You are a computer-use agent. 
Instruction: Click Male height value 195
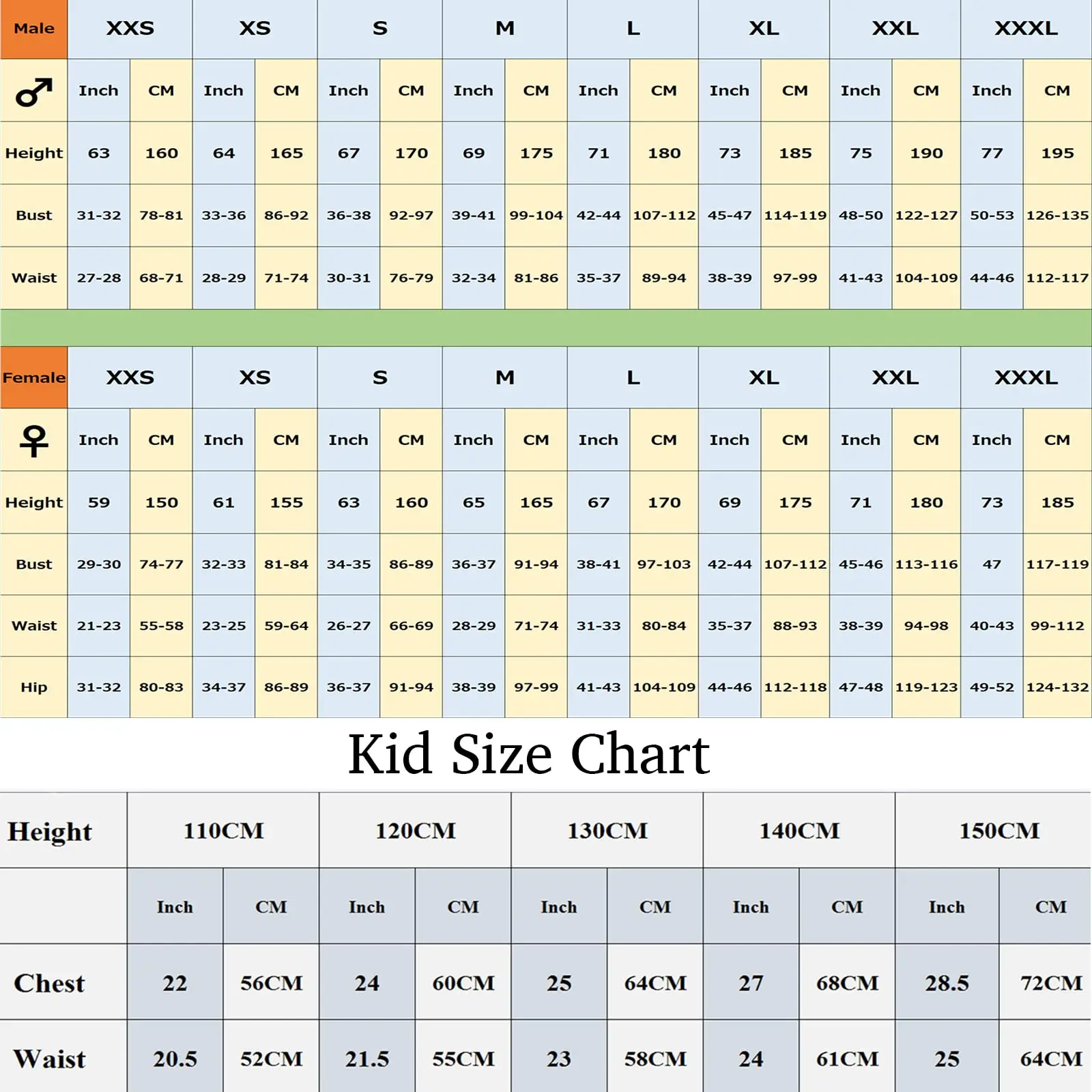click(x=1057, y=154)
